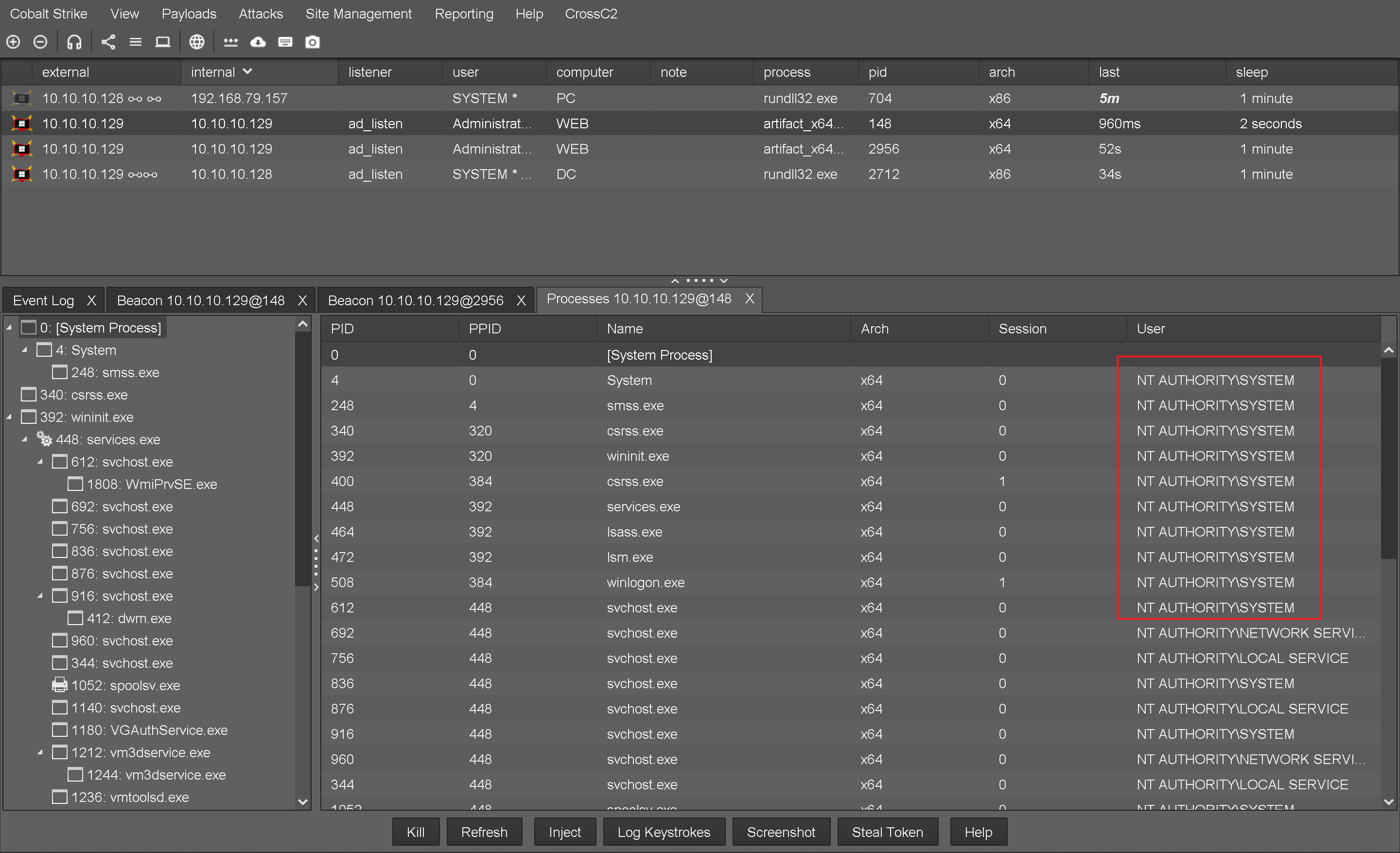Click the window icon of 340: csrss.exe
The image size is (1400, 853).
28,395
